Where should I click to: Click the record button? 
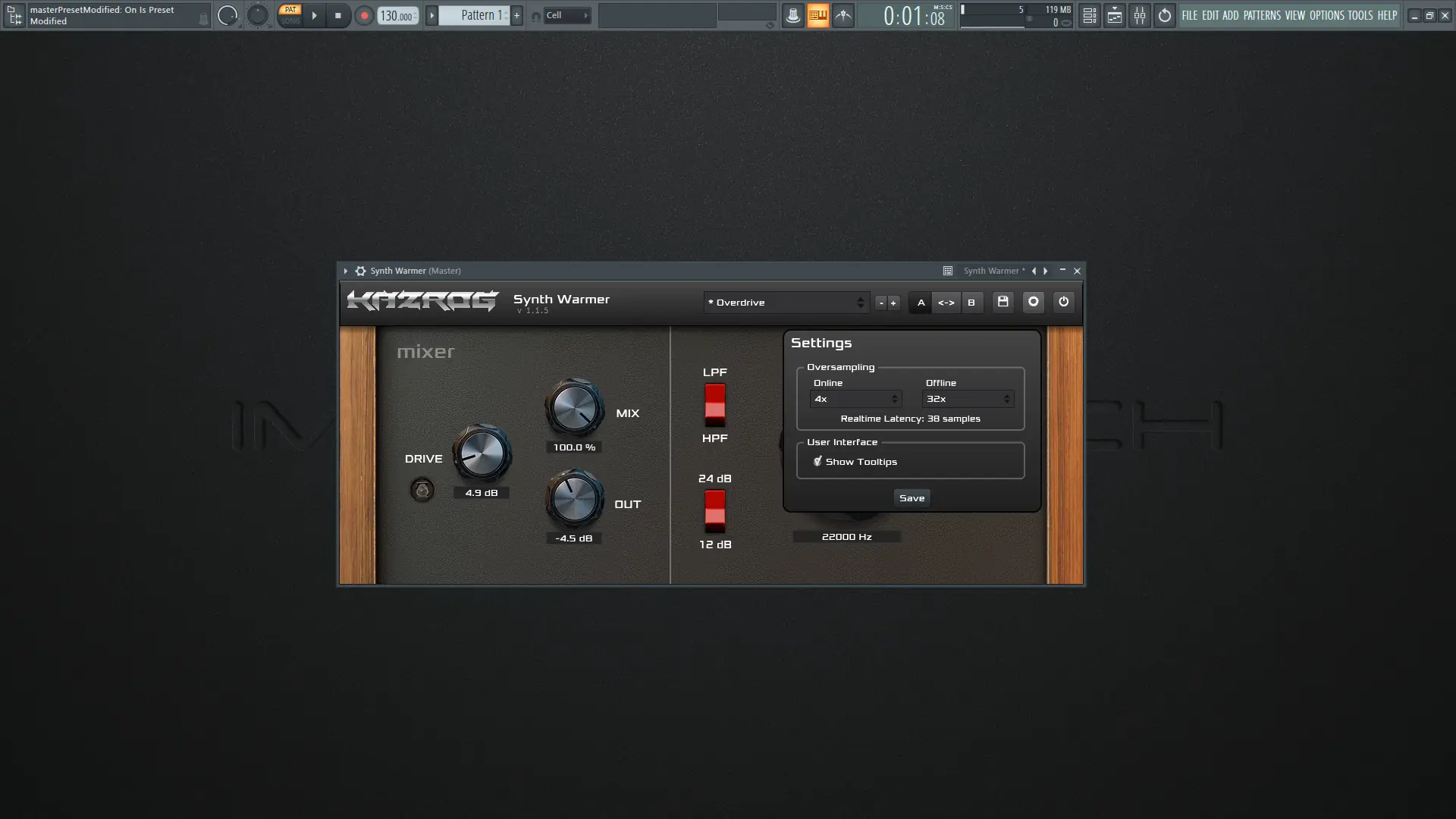coord(364,15)
